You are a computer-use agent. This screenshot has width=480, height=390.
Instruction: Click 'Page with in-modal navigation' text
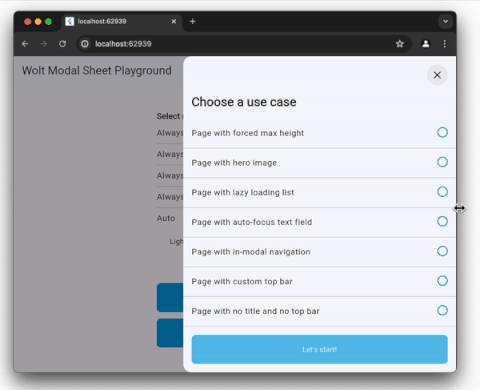point(251,252)
